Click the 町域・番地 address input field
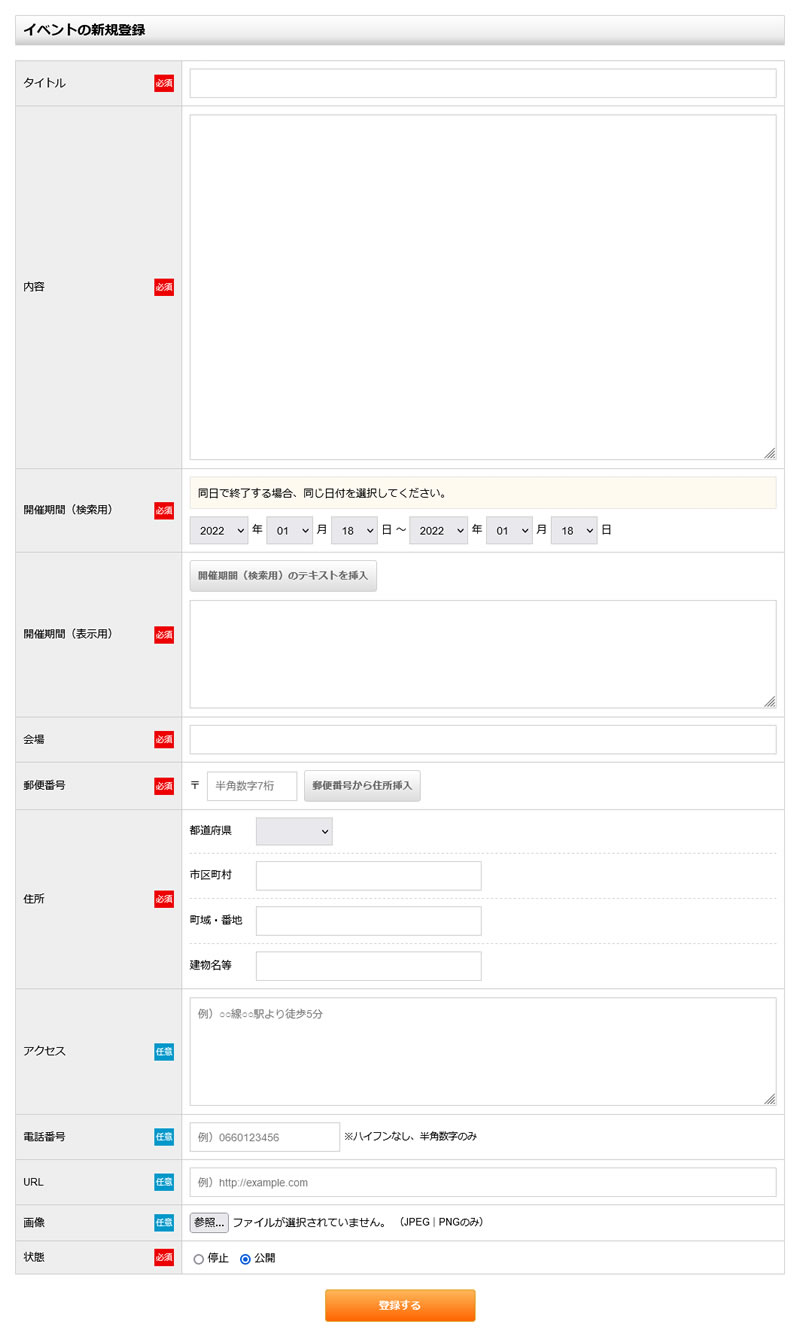The image size is (800, 1337). (368, 920)
